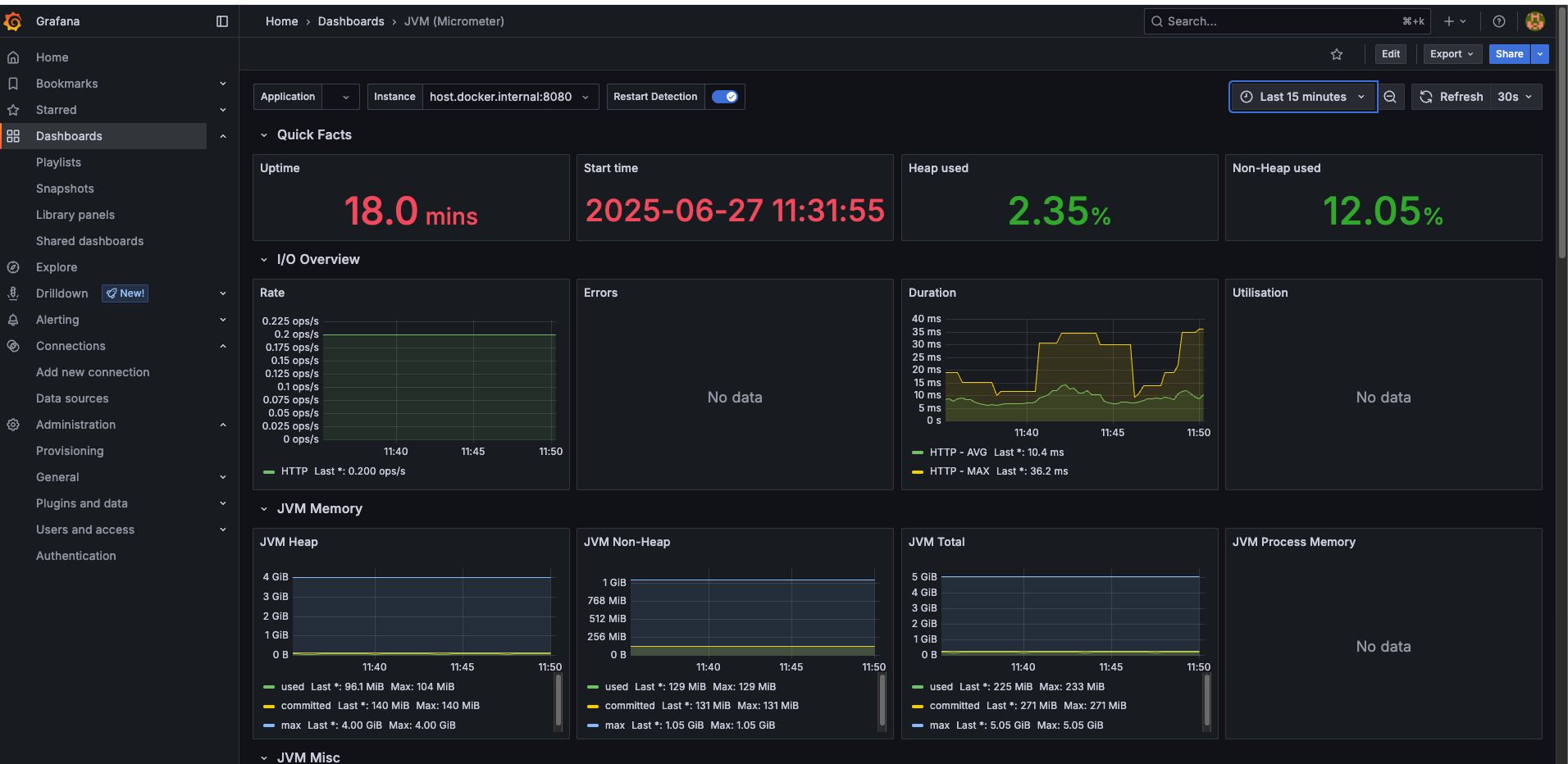Collapse the I/O Overview row

[264, 260]
